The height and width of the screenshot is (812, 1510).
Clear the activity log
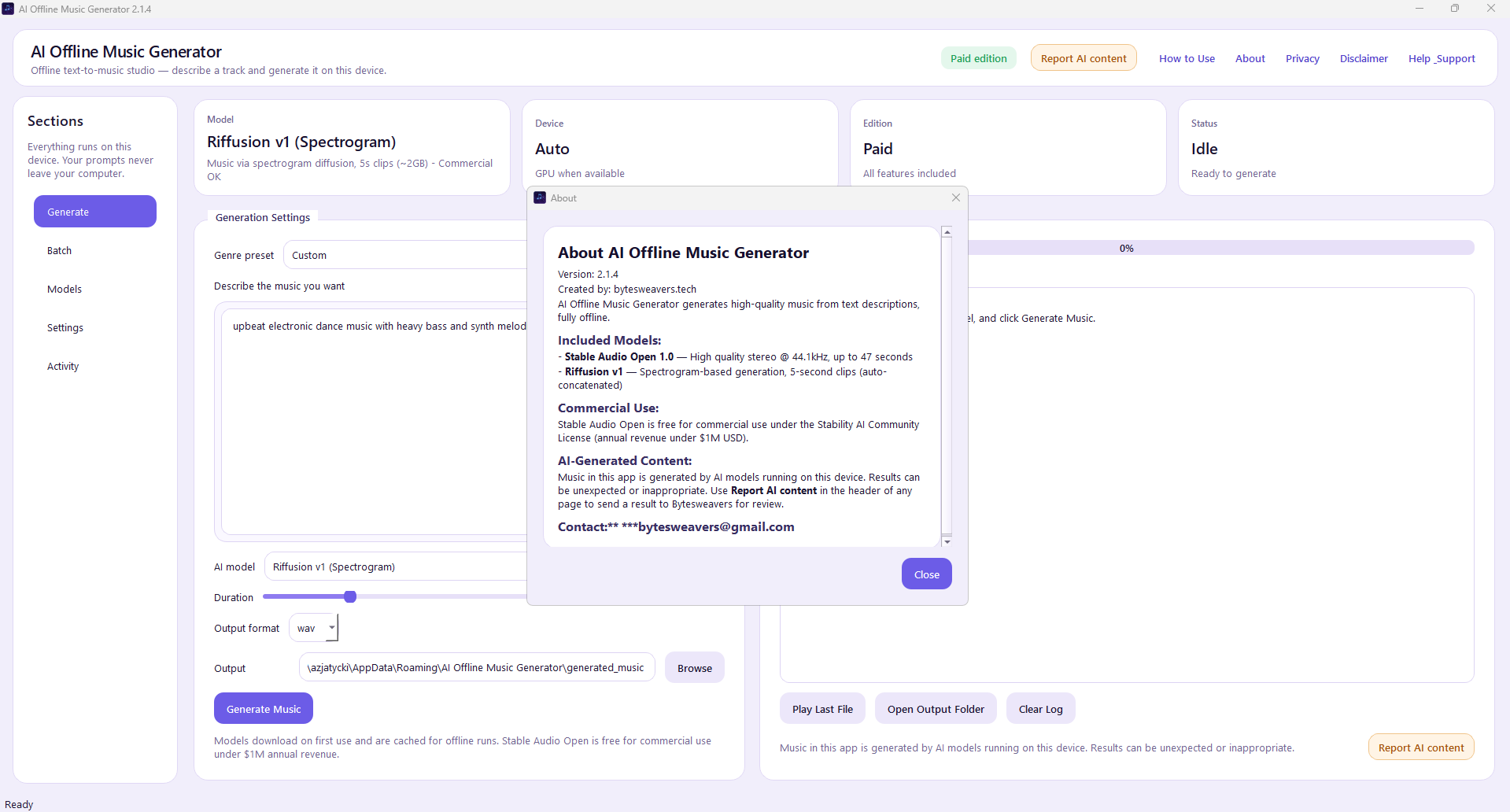[x=1040, y=709]
